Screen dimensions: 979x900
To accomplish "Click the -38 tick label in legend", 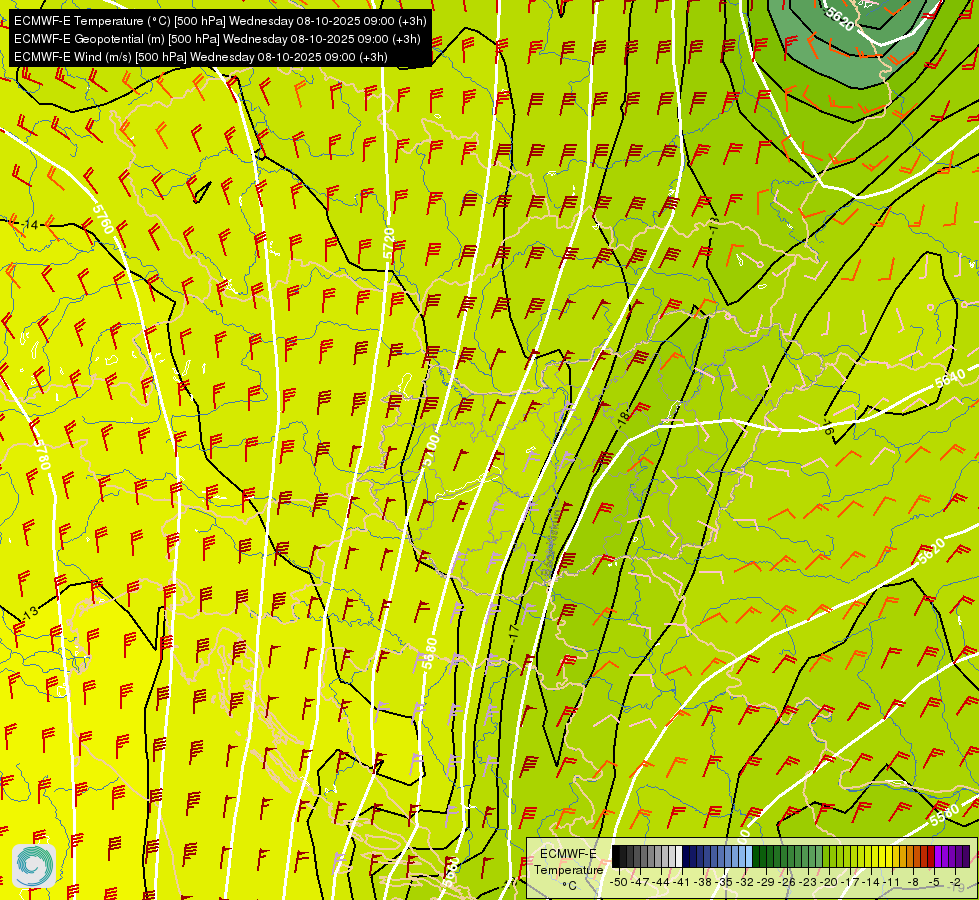I will 702,882.
